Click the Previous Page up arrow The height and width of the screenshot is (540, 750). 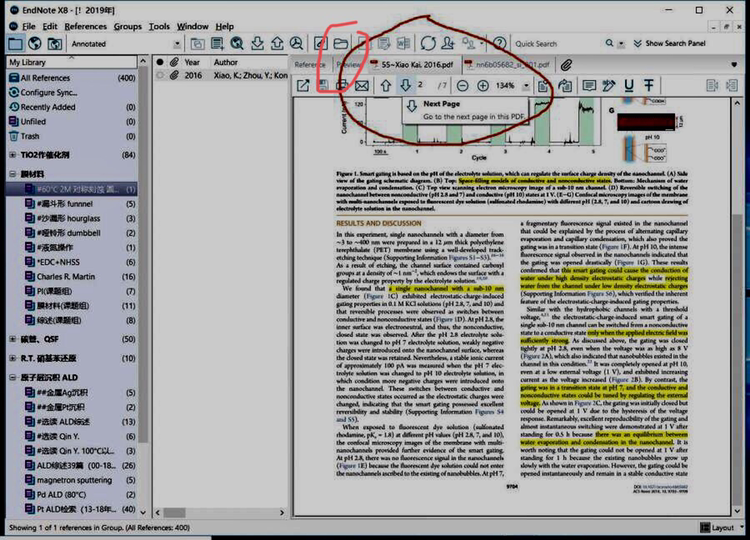[384, 86]
